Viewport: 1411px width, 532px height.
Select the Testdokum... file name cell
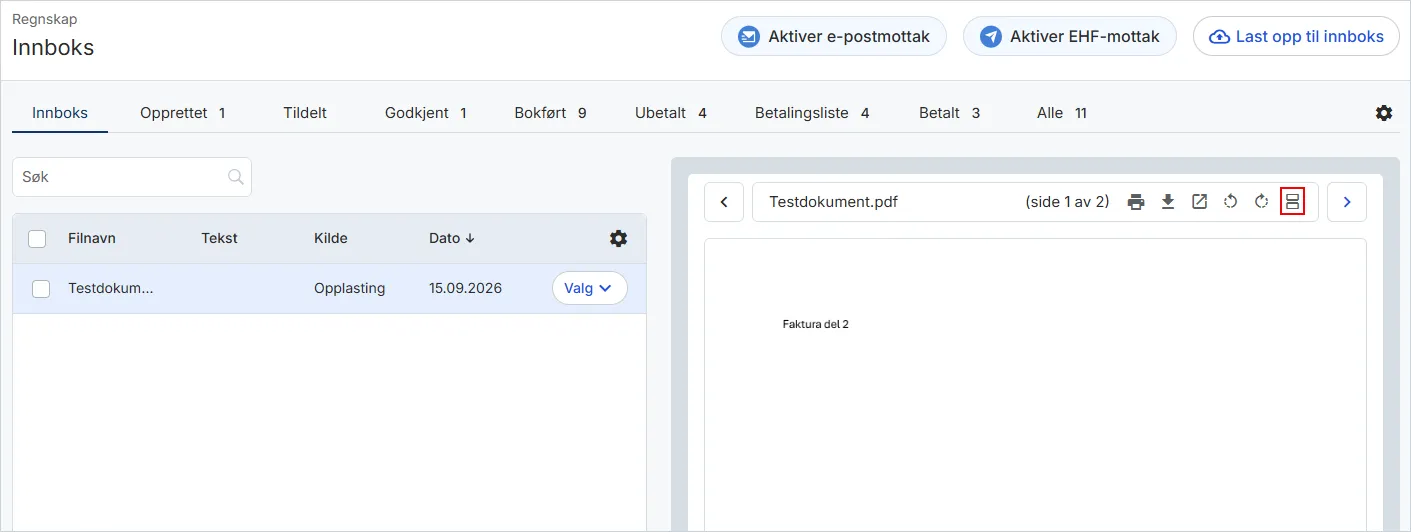[111, 288]
